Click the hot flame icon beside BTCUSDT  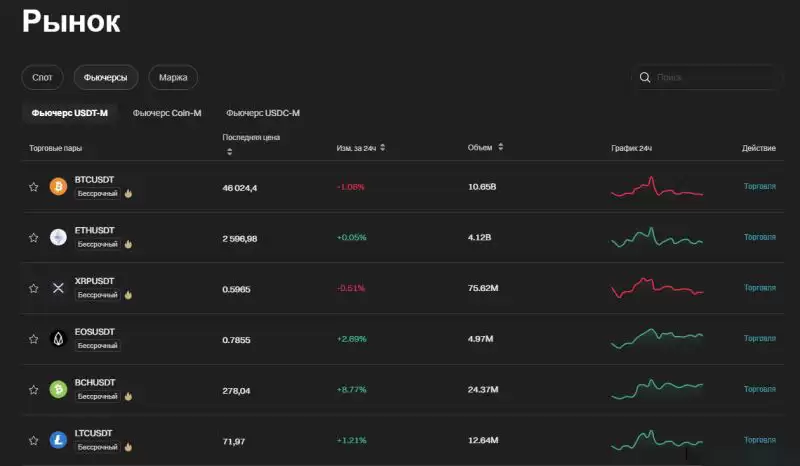128,193
